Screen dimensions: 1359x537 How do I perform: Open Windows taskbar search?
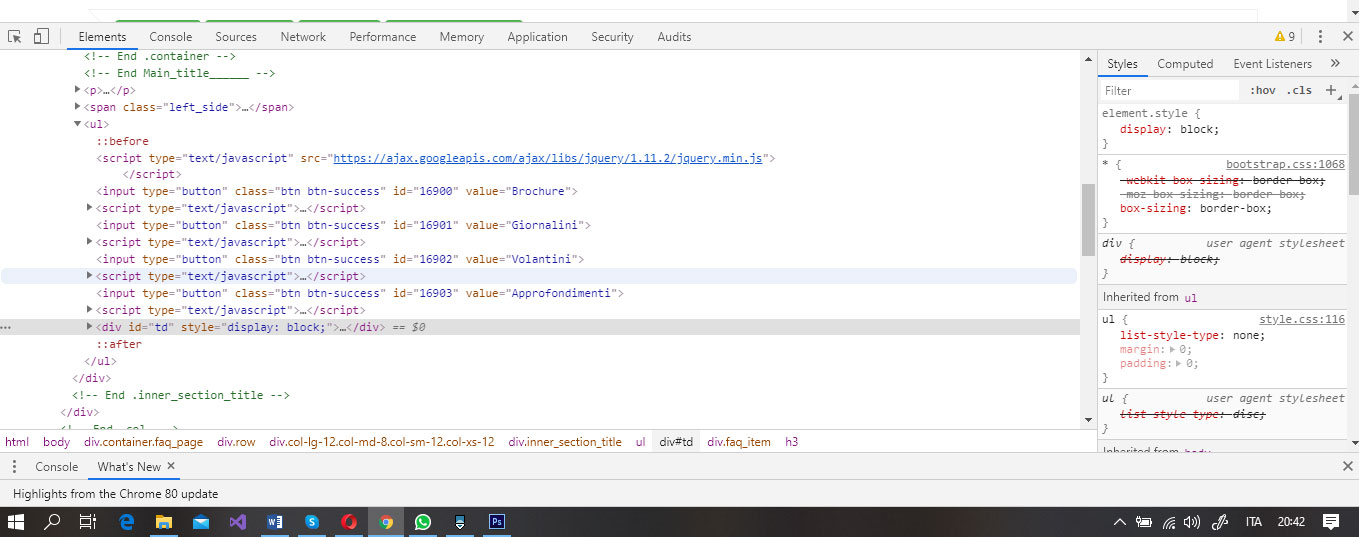(x=51, y=521)
